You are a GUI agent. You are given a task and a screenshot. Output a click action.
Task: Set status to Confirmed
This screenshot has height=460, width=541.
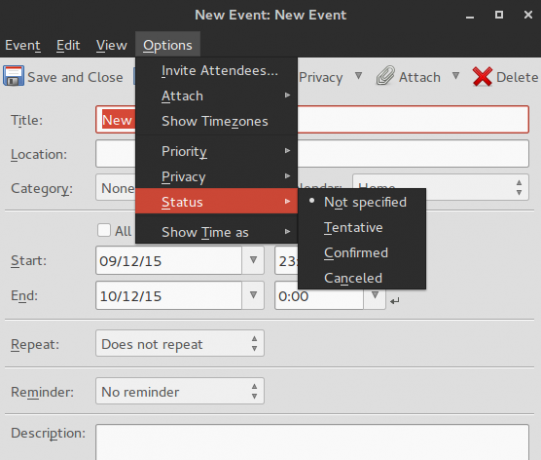362,253
